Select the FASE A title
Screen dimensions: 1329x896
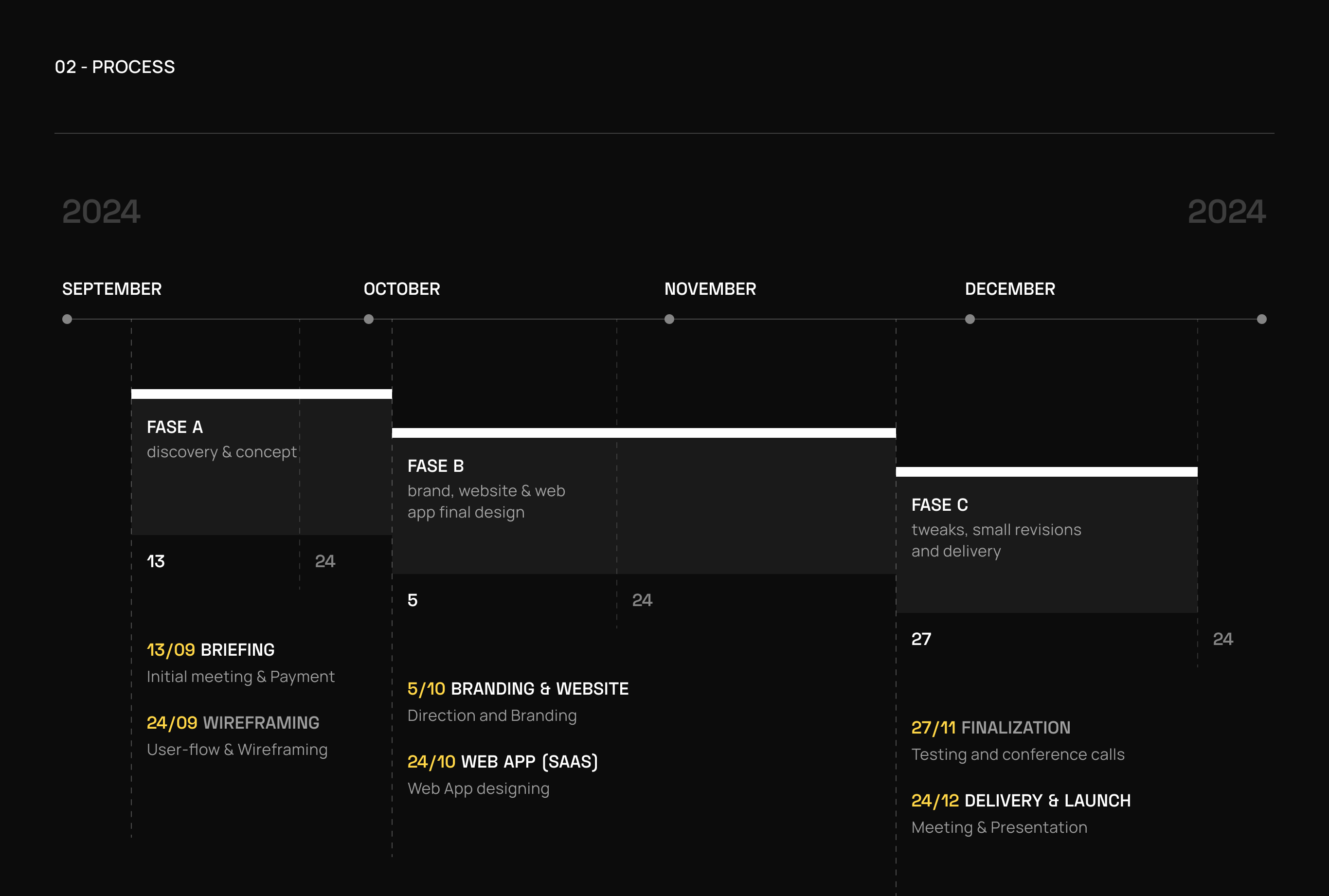point(175,427)
